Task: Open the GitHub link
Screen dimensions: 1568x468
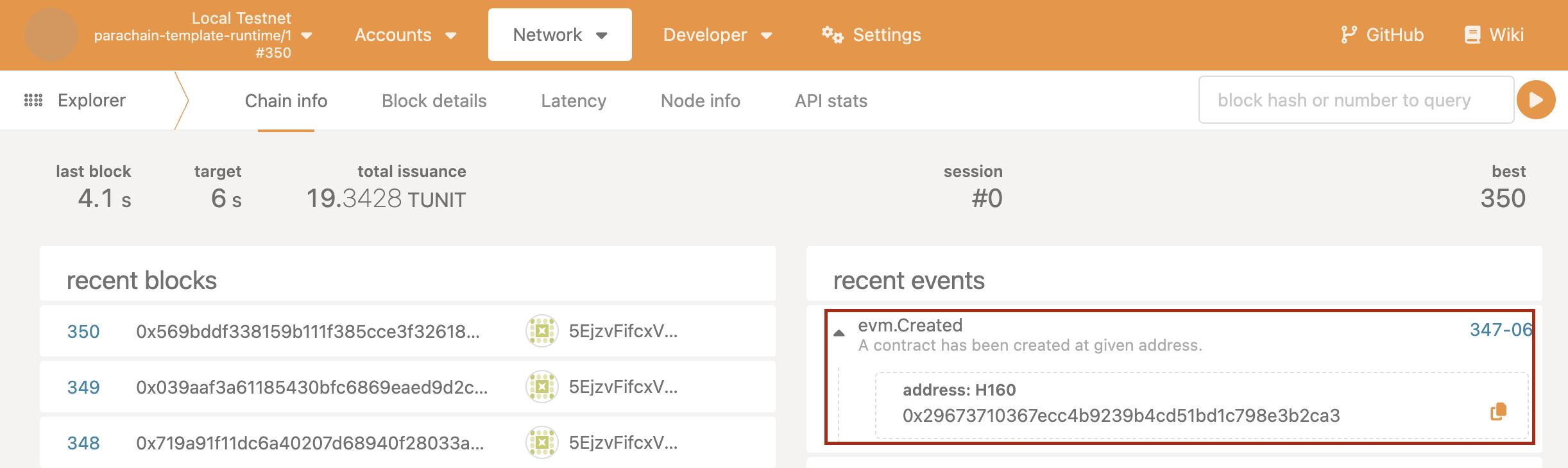Action: (x=1382, y=35)
